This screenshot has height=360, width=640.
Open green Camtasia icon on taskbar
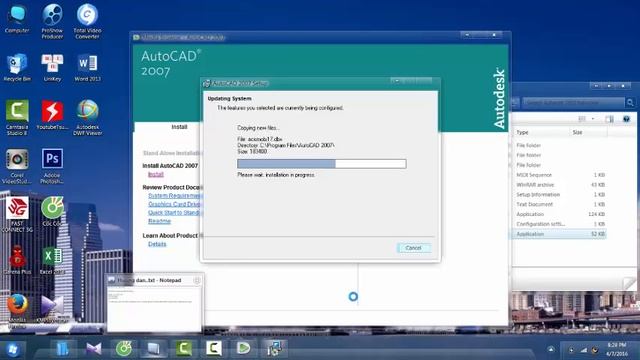184,349
